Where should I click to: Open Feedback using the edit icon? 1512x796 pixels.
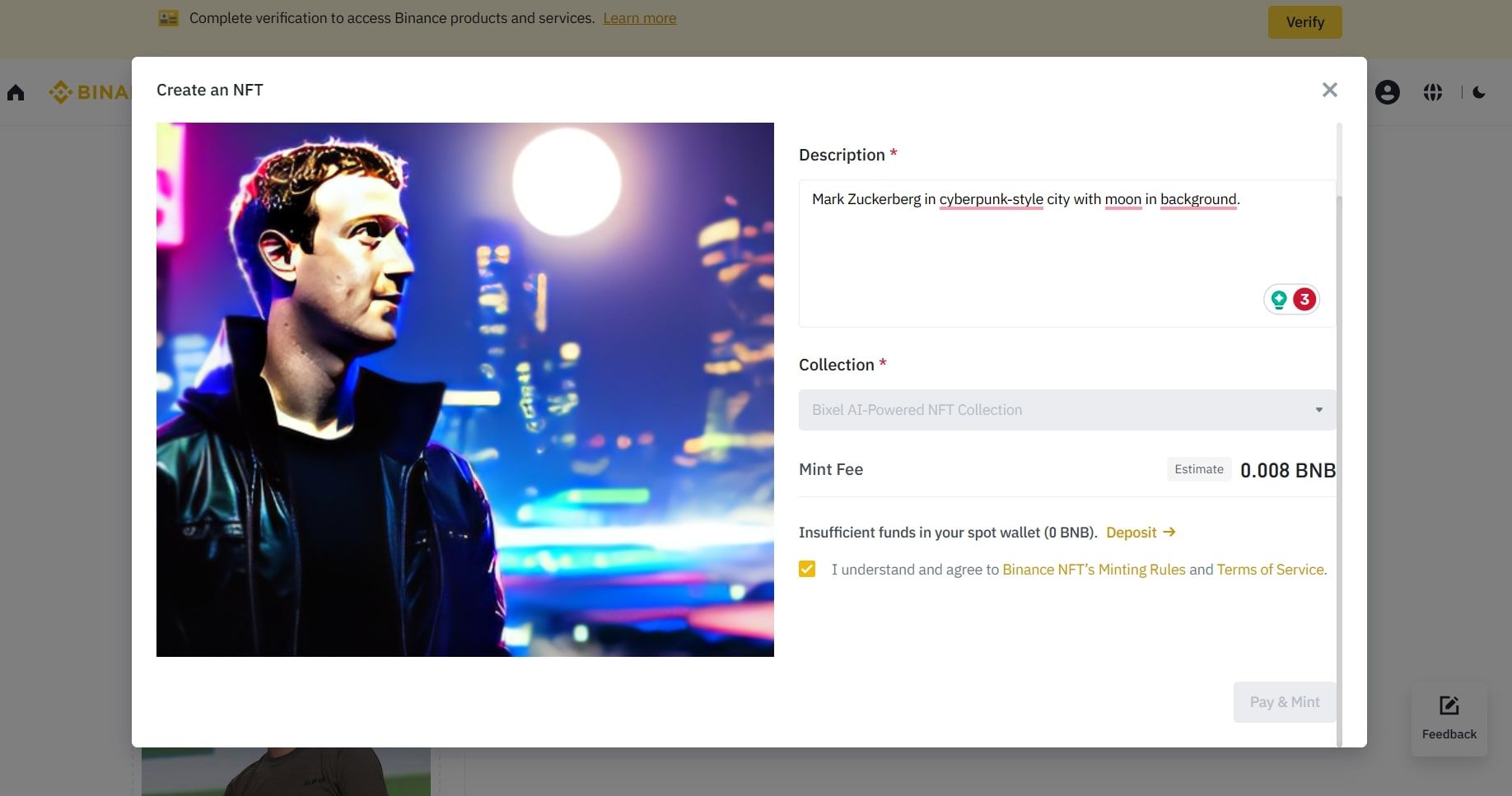(x=1448, y=705)
